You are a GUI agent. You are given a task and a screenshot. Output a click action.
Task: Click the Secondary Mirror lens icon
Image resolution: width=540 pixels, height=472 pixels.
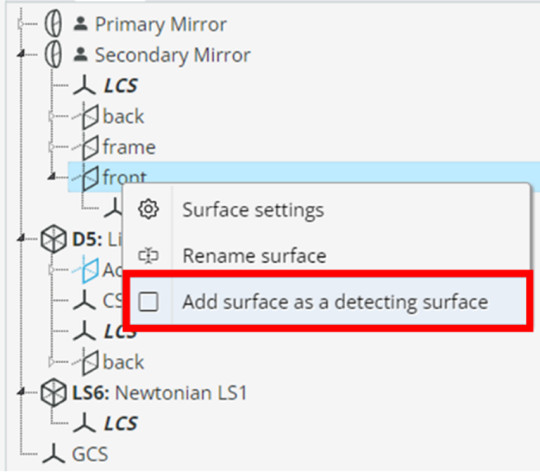53,54
